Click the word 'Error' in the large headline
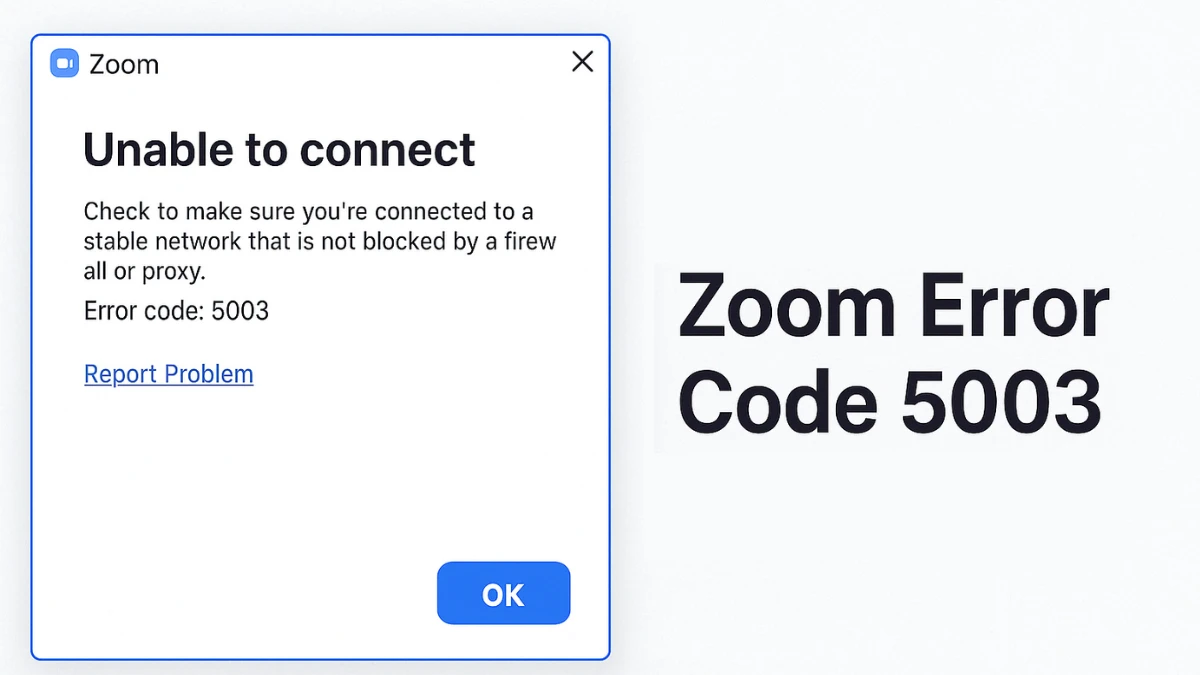The width and height of the screenshot is (1200, 675). click(1014, 306)
